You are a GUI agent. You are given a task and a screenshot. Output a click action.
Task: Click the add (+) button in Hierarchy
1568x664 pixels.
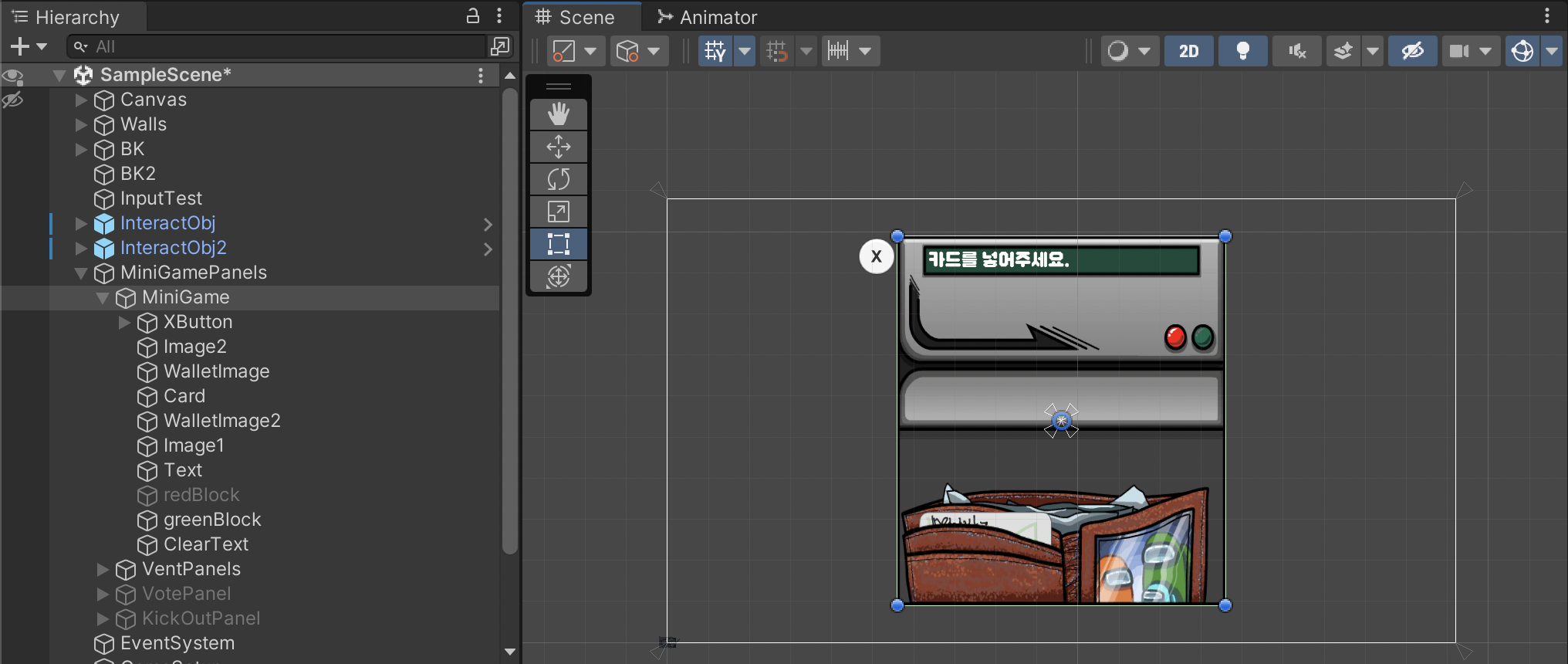point(20,47)
